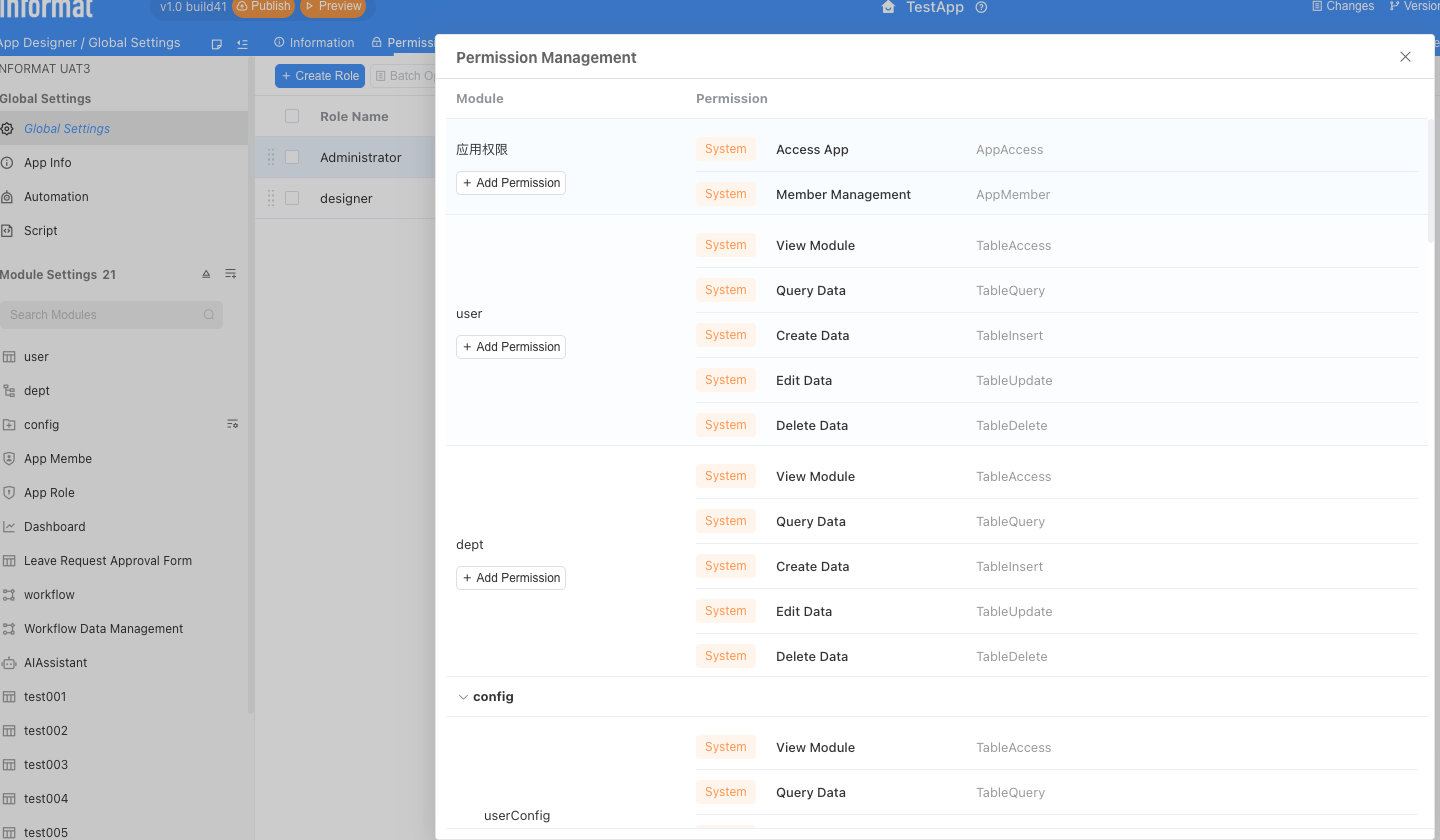Collapse the sidebar with the indent arrow icon
The image size is (1440, 840).
pyautogui.click(x=242, y=43)
